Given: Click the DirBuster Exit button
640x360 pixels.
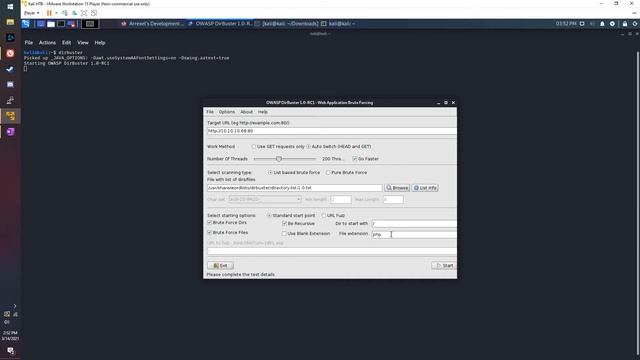Looking at the screenshot, I should pos(220,265).
